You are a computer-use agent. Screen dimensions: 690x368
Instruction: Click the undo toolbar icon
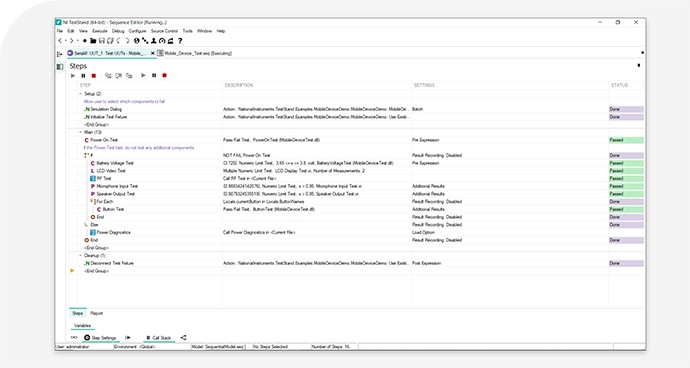click(118, 40)
